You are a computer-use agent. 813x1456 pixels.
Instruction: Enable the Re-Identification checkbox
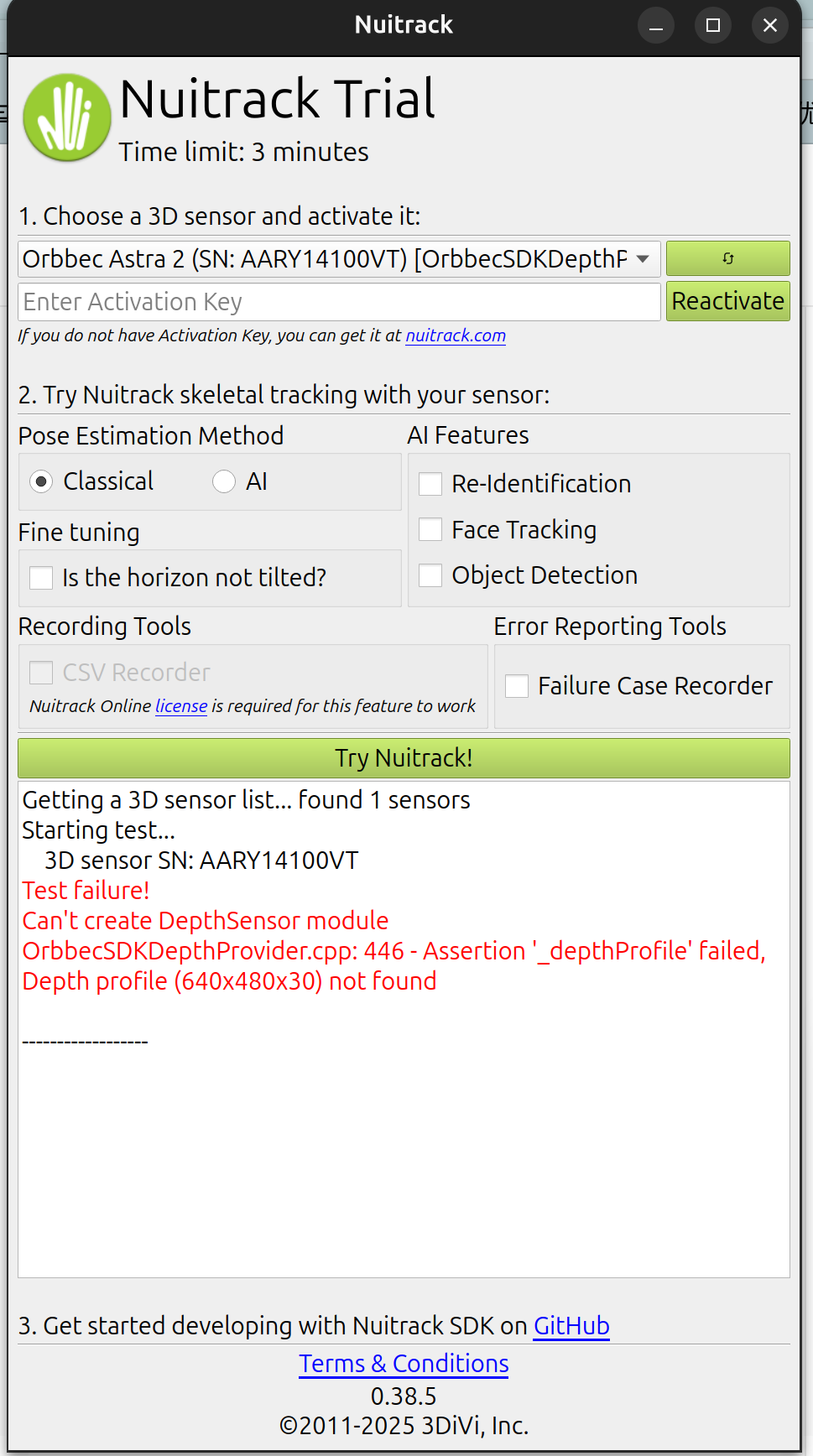pos(430,484)
